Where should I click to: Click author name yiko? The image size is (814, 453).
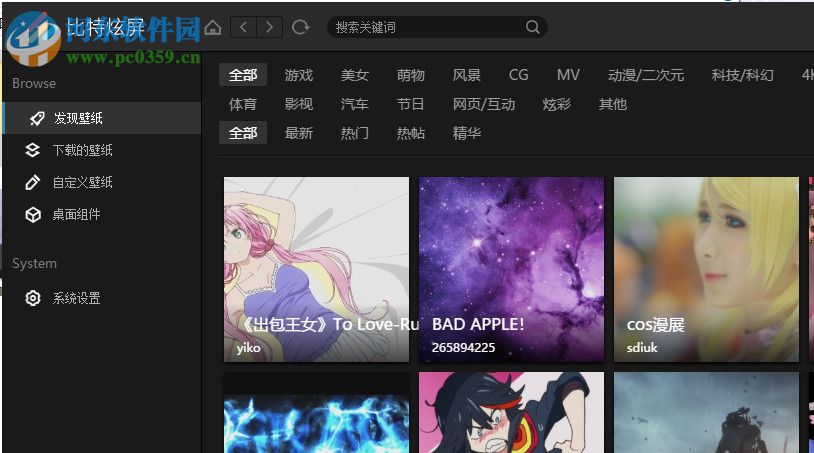249,348
